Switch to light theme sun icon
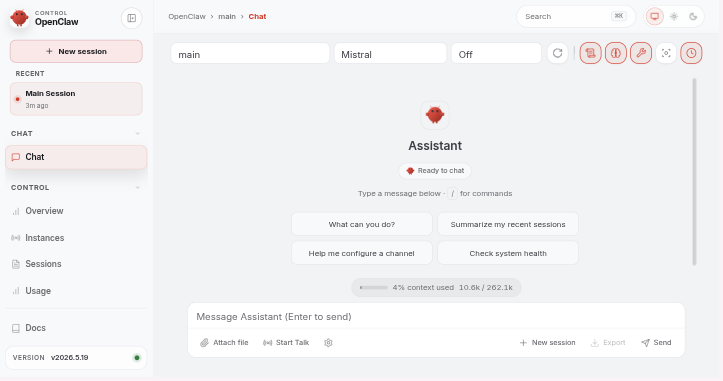 tap(674, 17)
